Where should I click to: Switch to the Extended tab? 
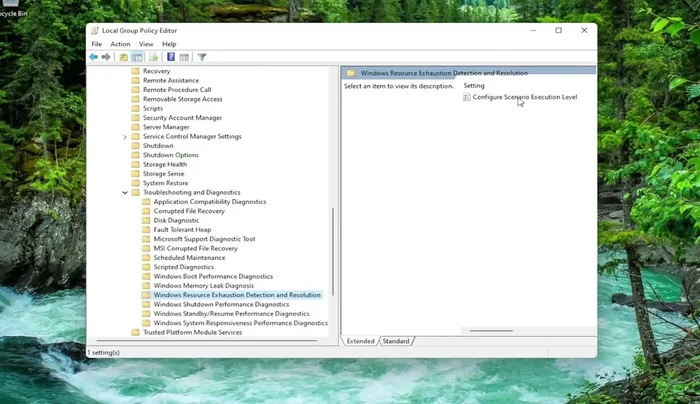pos(360,341)
